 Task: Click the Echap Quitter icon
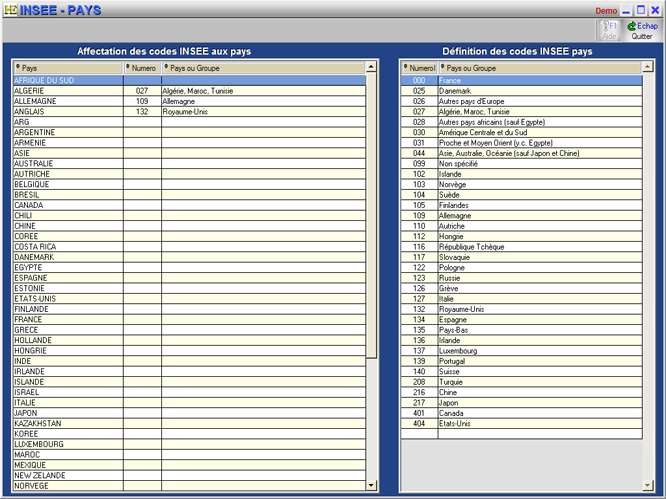pos(641,30)
